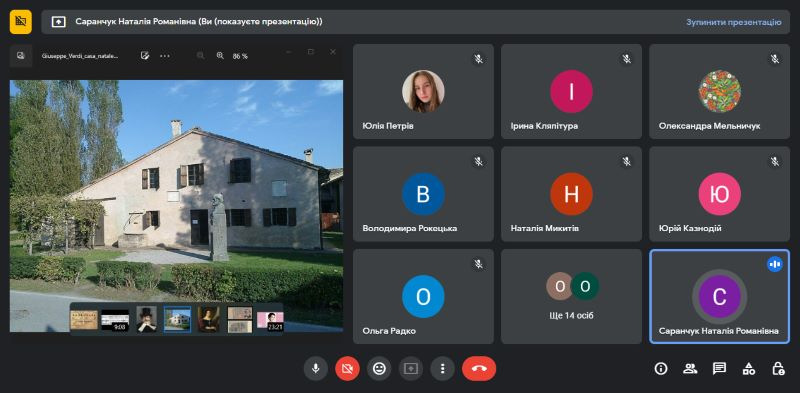
Task: Select the Verdi portrait thumbnail with top hat
Action: pos(147,320)
